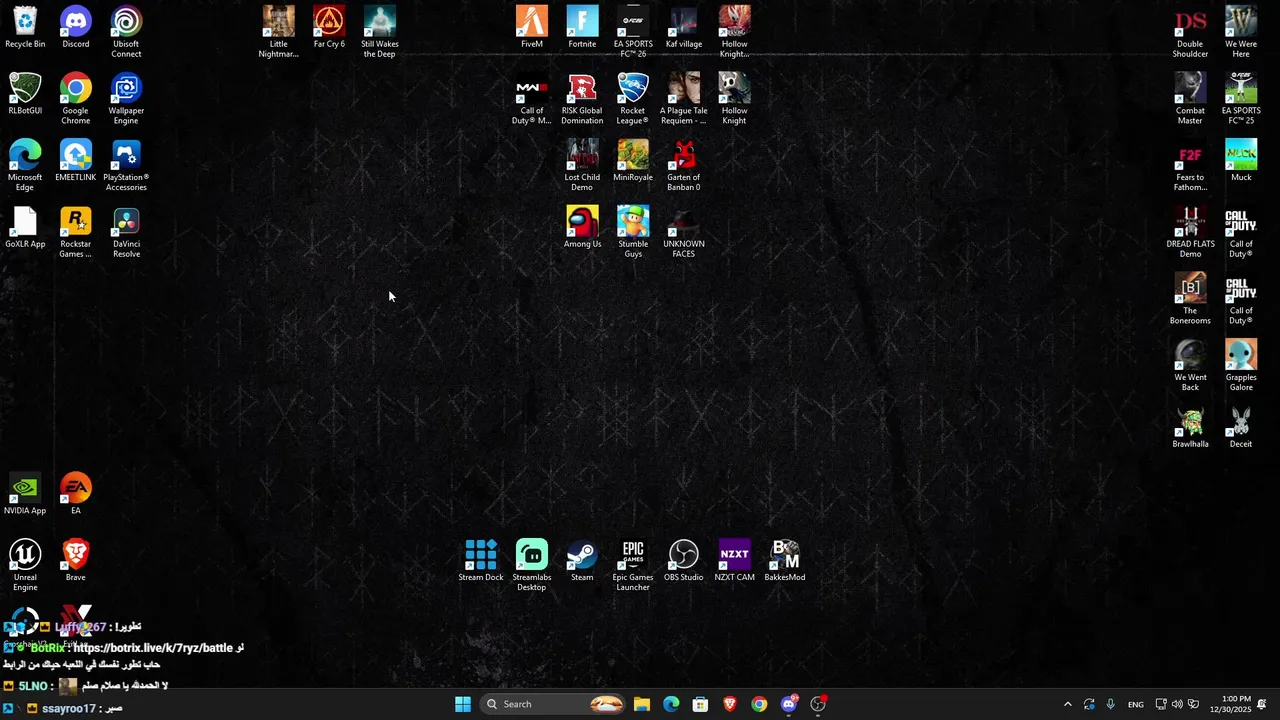1280x720 pixels.
Task: Open the Ubisoft Connect desktop shortcut
Action: pyautogui.click(x=126, y=32)
